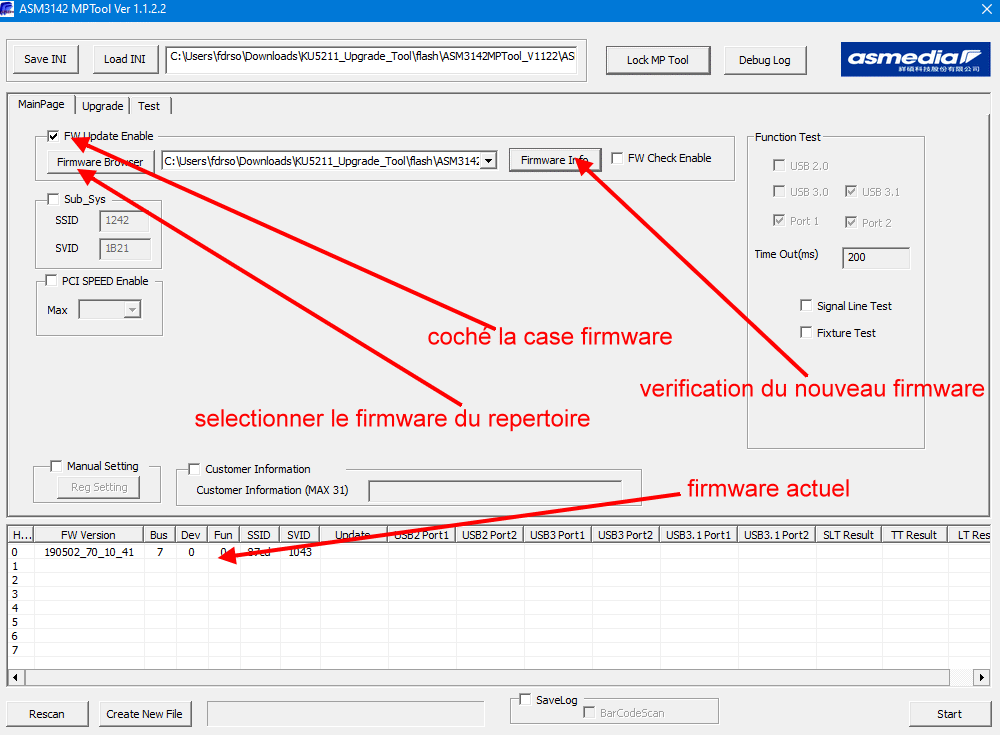Click the Dev column header
The height and width of the screenshot is (735, 1000).
click(191, 535)
